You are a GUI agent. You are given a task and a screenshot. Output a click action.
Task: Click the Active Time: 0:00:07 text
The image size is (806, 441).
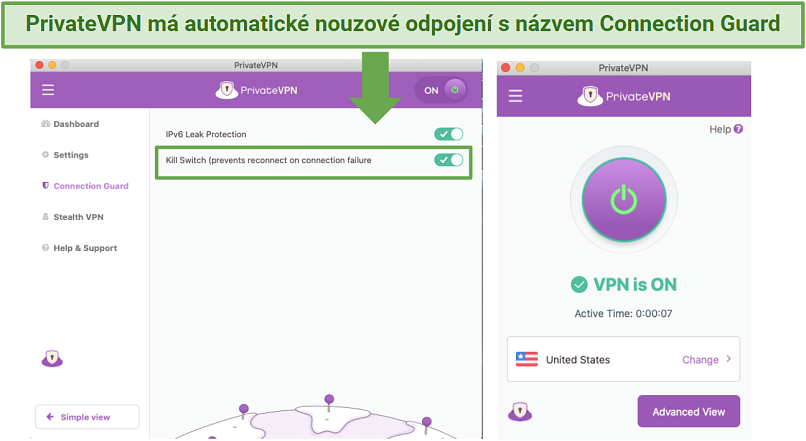[623, 314]
